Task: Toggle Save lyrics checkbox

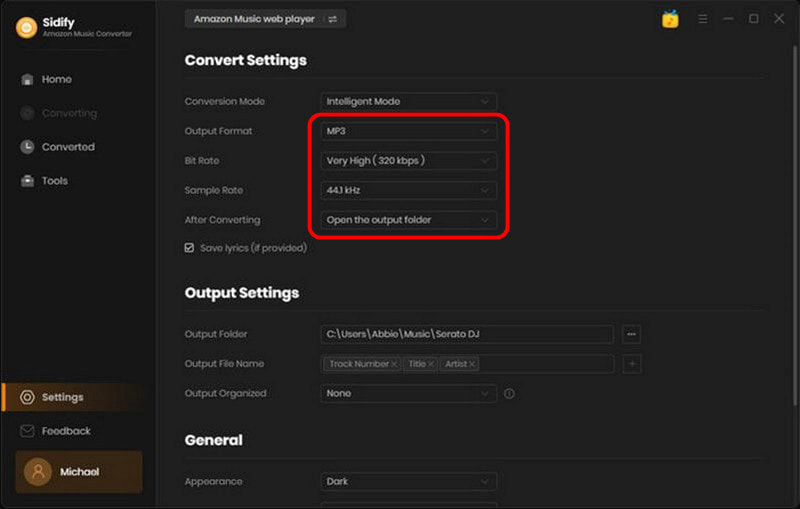Action: [x=189, y=248]
